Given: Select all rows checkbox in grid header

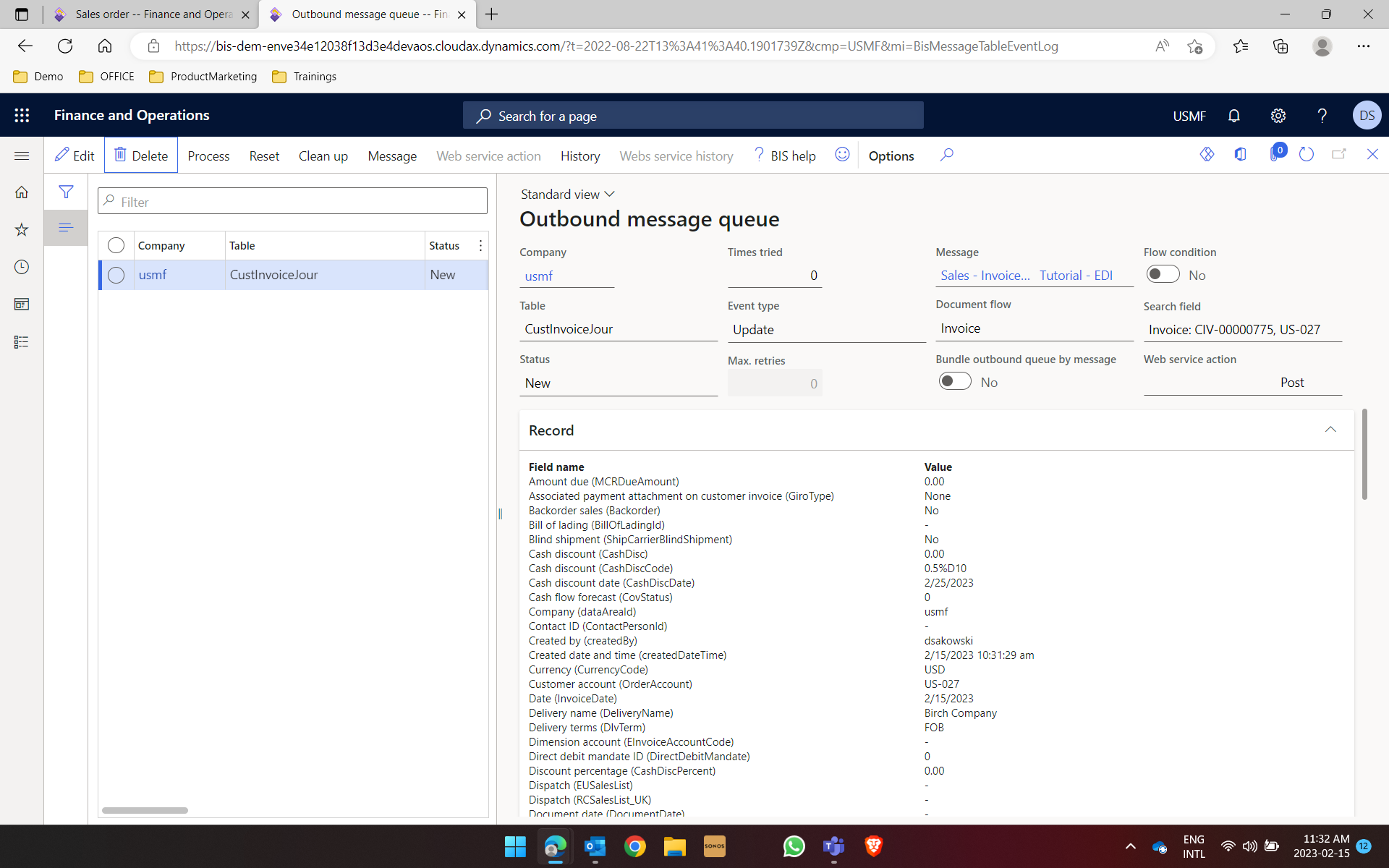Looking at the screenshot, I should [x=116, y=245].
